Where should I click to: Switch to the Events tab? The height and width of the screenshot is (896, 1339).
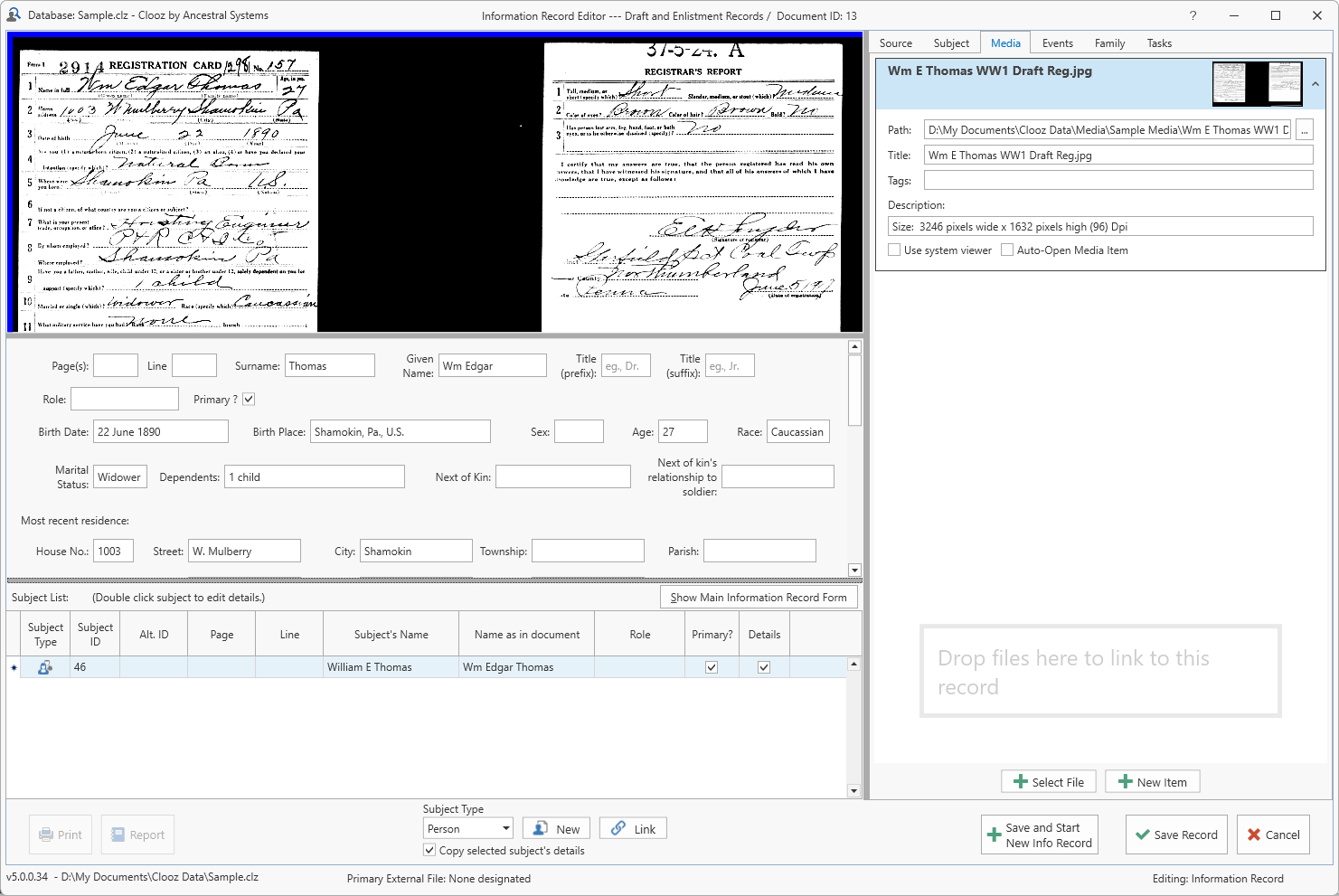[x=1057, y=43]
